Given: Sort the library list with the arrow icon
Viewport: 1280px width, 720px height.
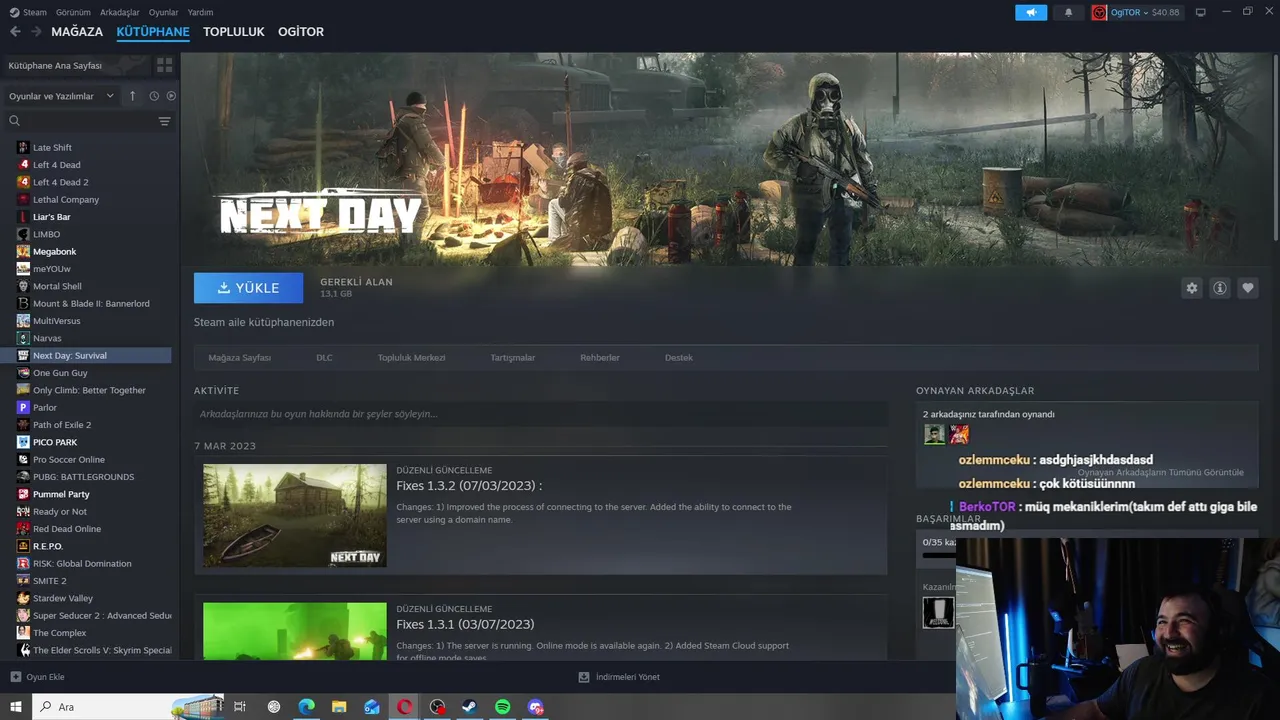Looking at the screenshot, I should pos(132,96).
